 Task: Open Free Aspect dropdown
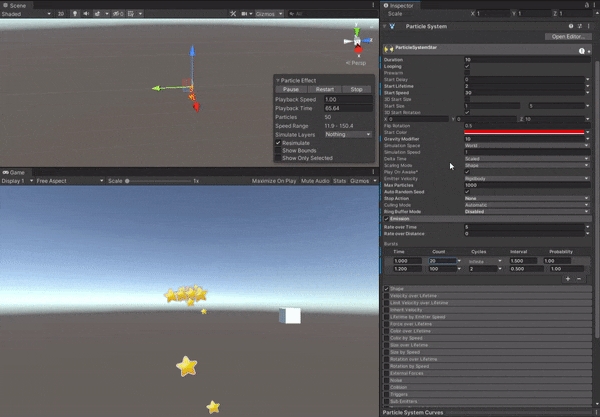point(70,181)
